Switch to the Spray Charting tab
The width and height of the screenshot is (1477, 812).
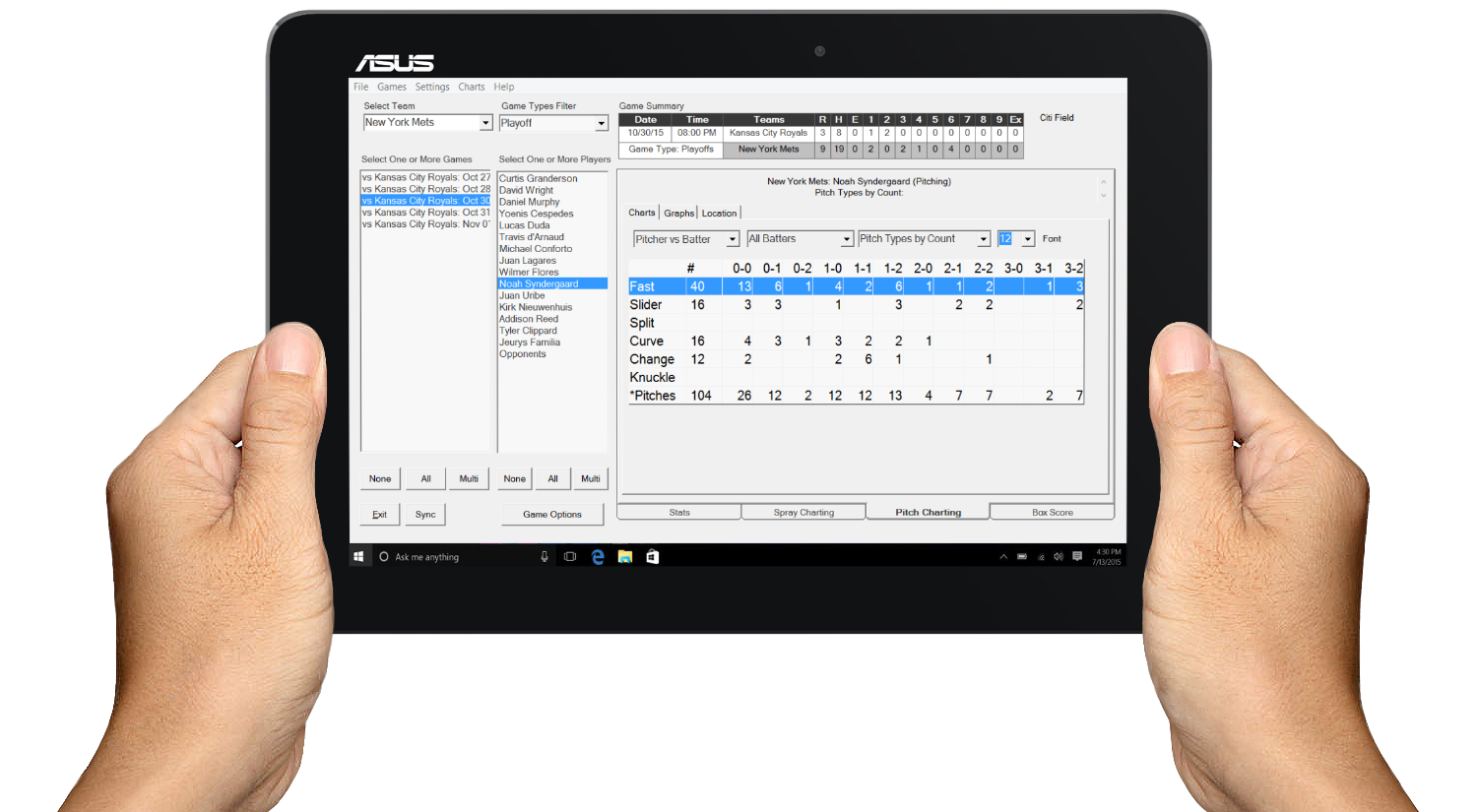click(803, 513)
